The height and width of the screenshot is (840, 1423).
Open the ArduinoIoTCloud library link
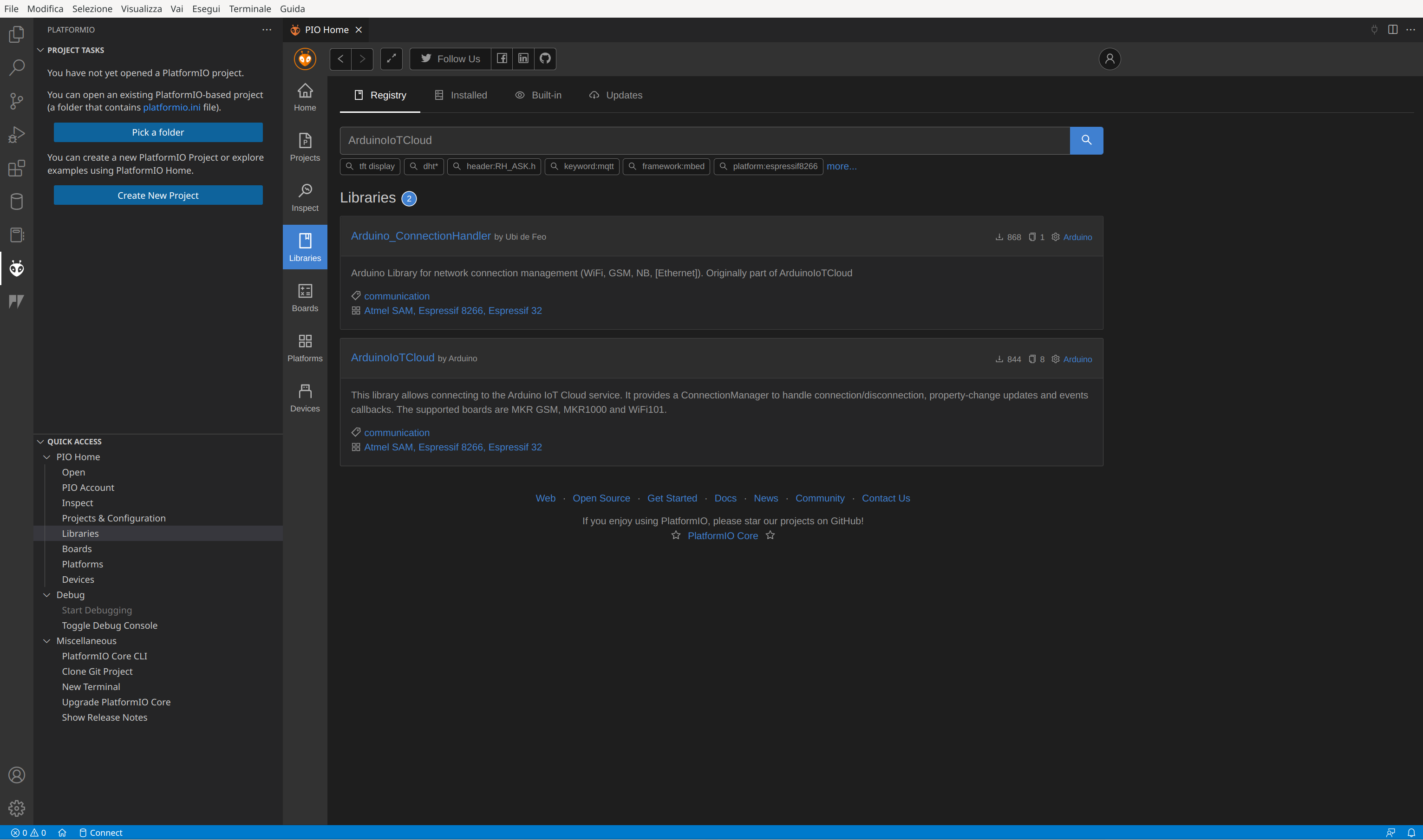coord(392,357)
